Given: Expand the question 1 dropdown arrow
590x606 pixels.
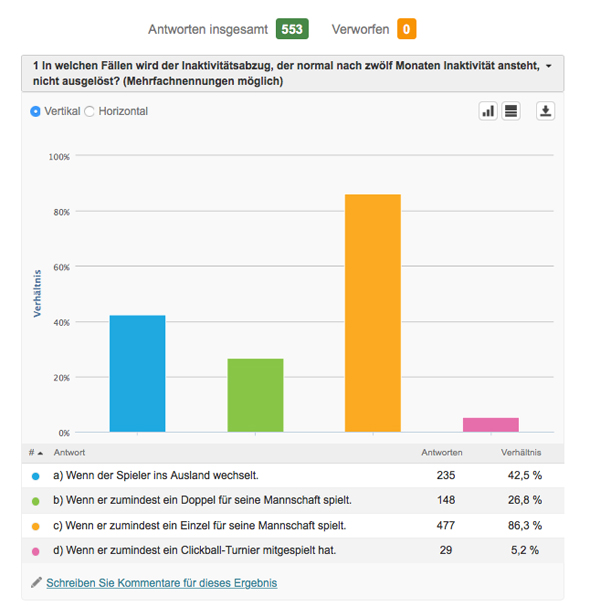Looking at the screenshot, I should (548, 66).
